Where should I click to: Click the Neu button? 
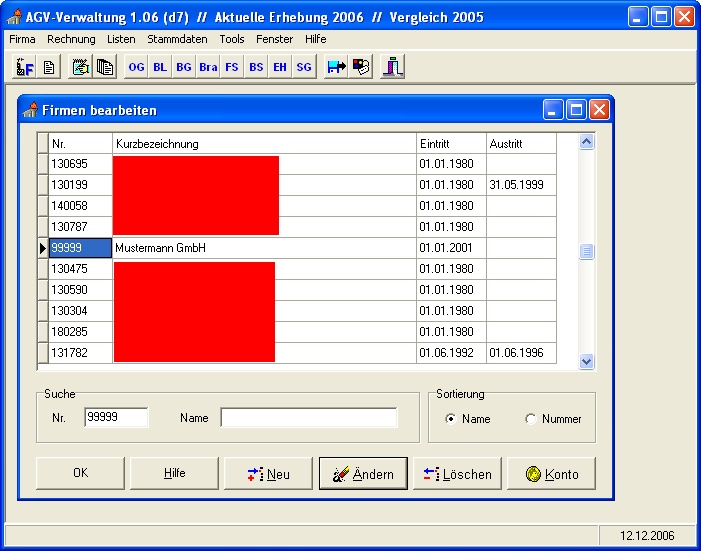click(x=268, y=473)
